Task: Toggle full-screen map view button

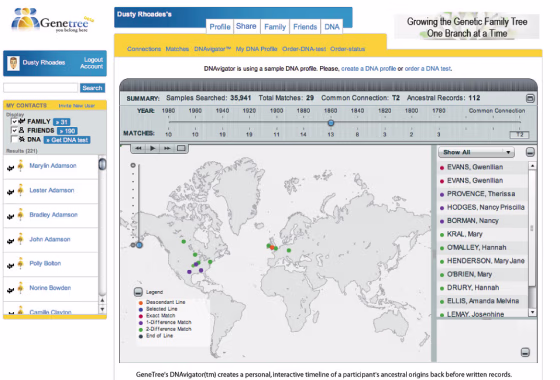Action: [181, 148]
